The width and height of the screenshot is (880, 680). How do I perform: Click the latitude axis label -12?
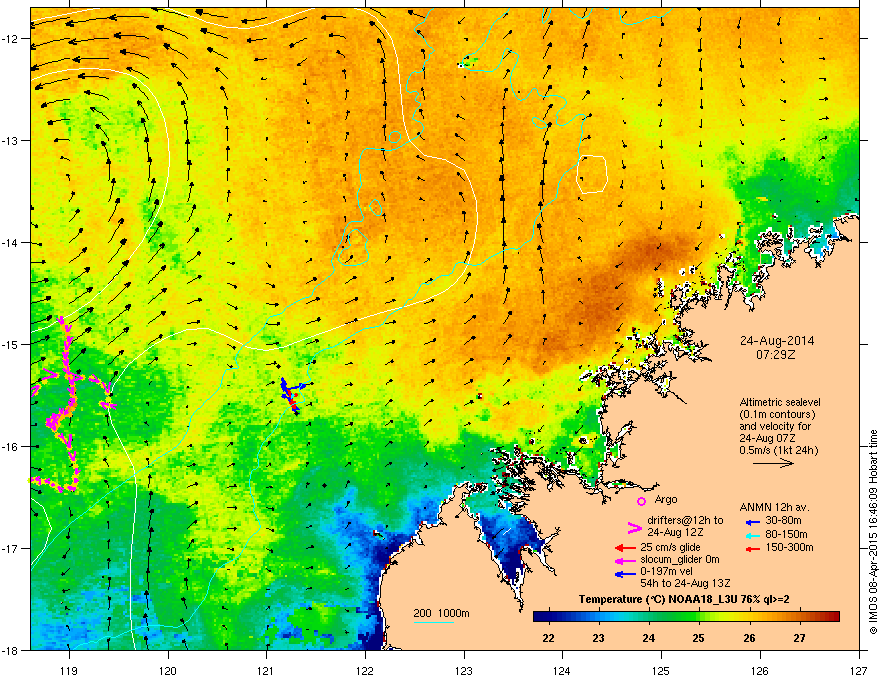tap(10, 39)
